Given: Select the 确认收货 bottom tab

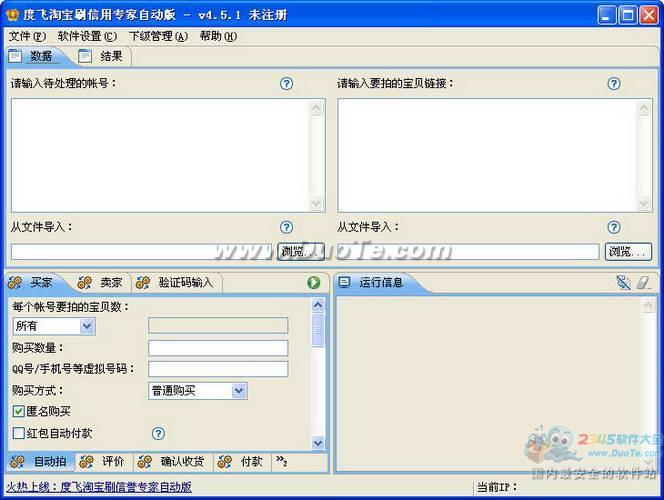Looking at the screenshot, I should [174, 461].
